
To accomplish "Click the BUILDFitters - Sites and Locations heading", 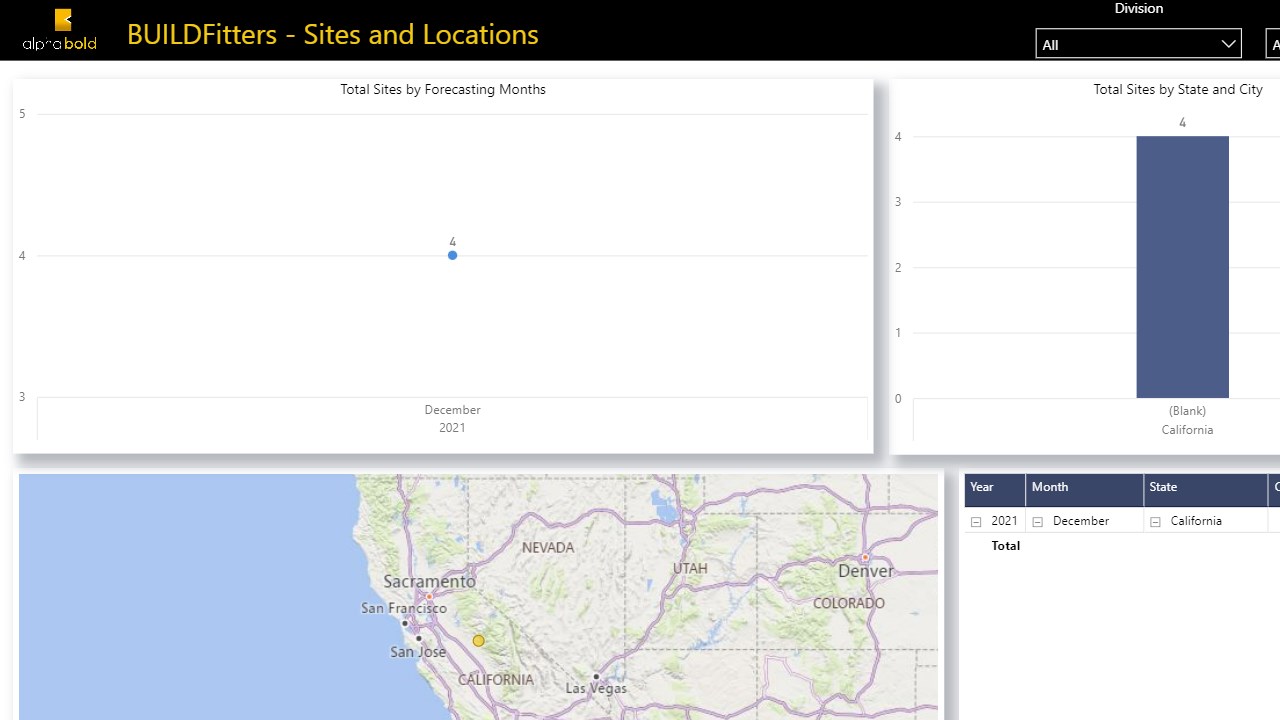I will tap(333, 34).
